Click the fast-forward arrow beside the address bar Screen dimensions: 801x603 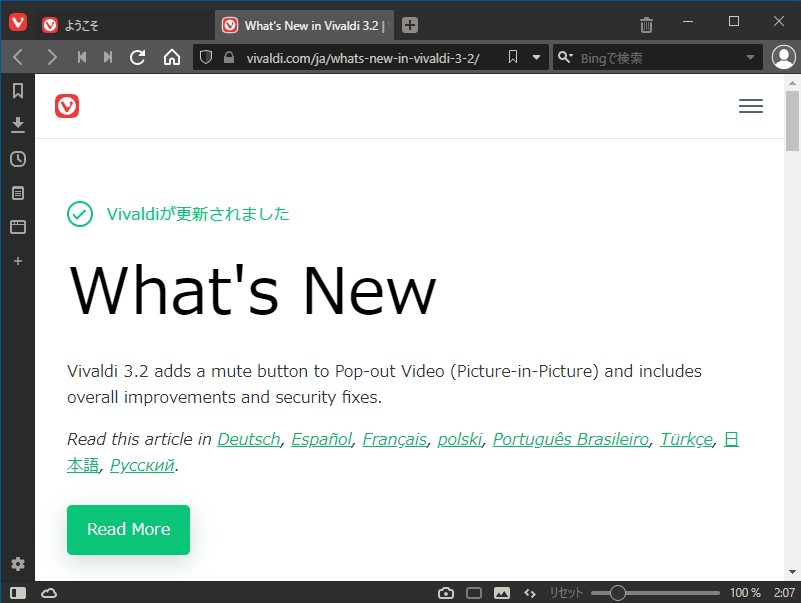click(x=110, y=57)
